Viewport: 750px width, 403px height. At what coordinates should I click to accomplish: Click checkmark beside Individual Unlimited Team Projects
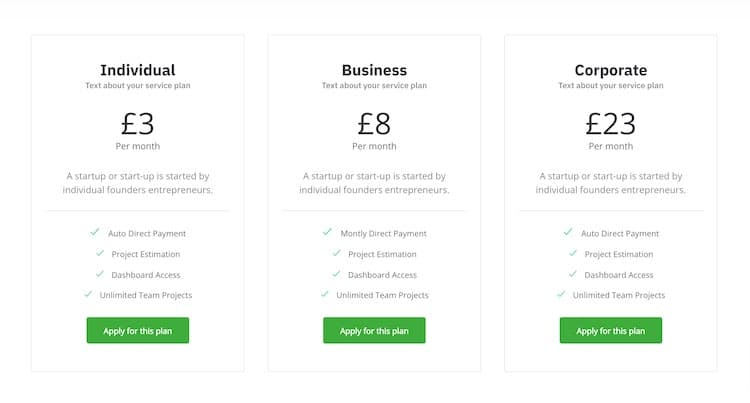[x=88, y=294]
